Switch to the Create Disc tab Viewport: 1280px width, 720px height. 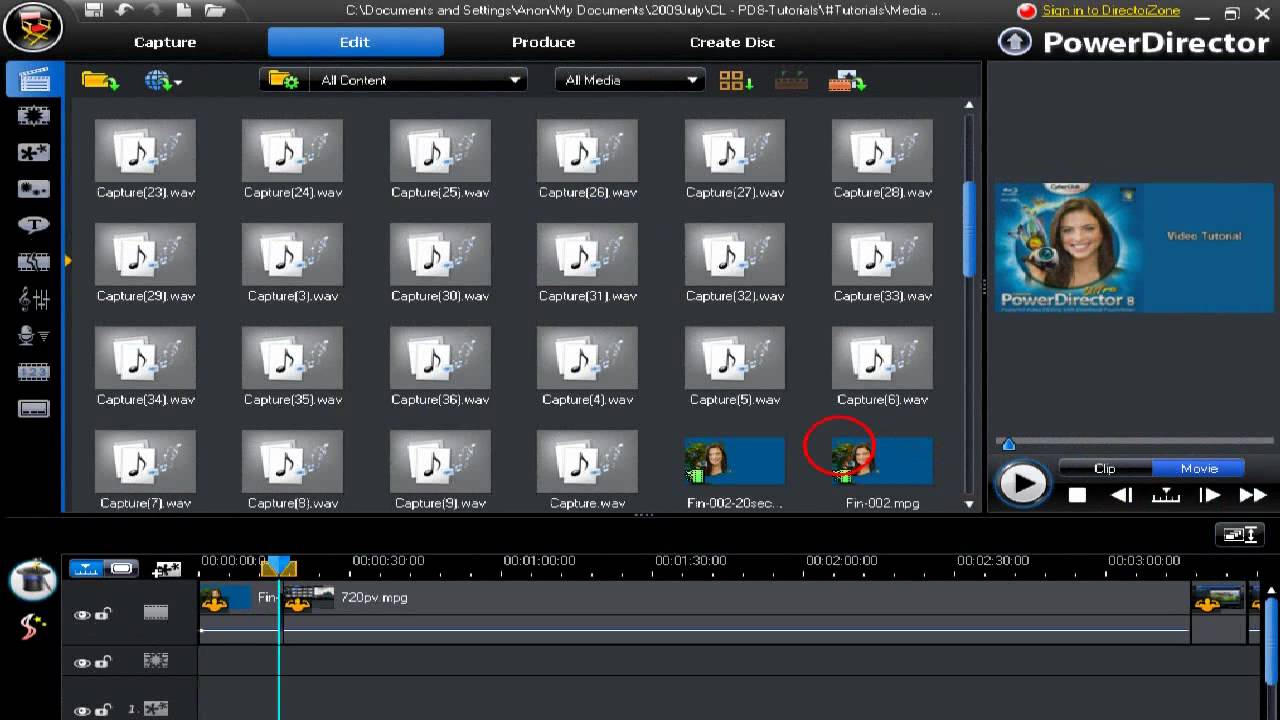coord(732,42)
